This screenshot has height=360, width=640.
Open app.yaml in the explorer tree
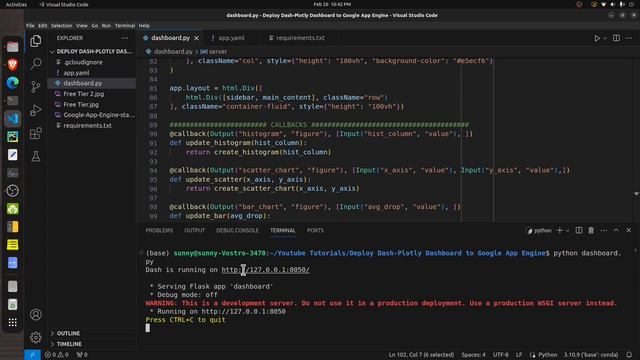coord(76,73)
